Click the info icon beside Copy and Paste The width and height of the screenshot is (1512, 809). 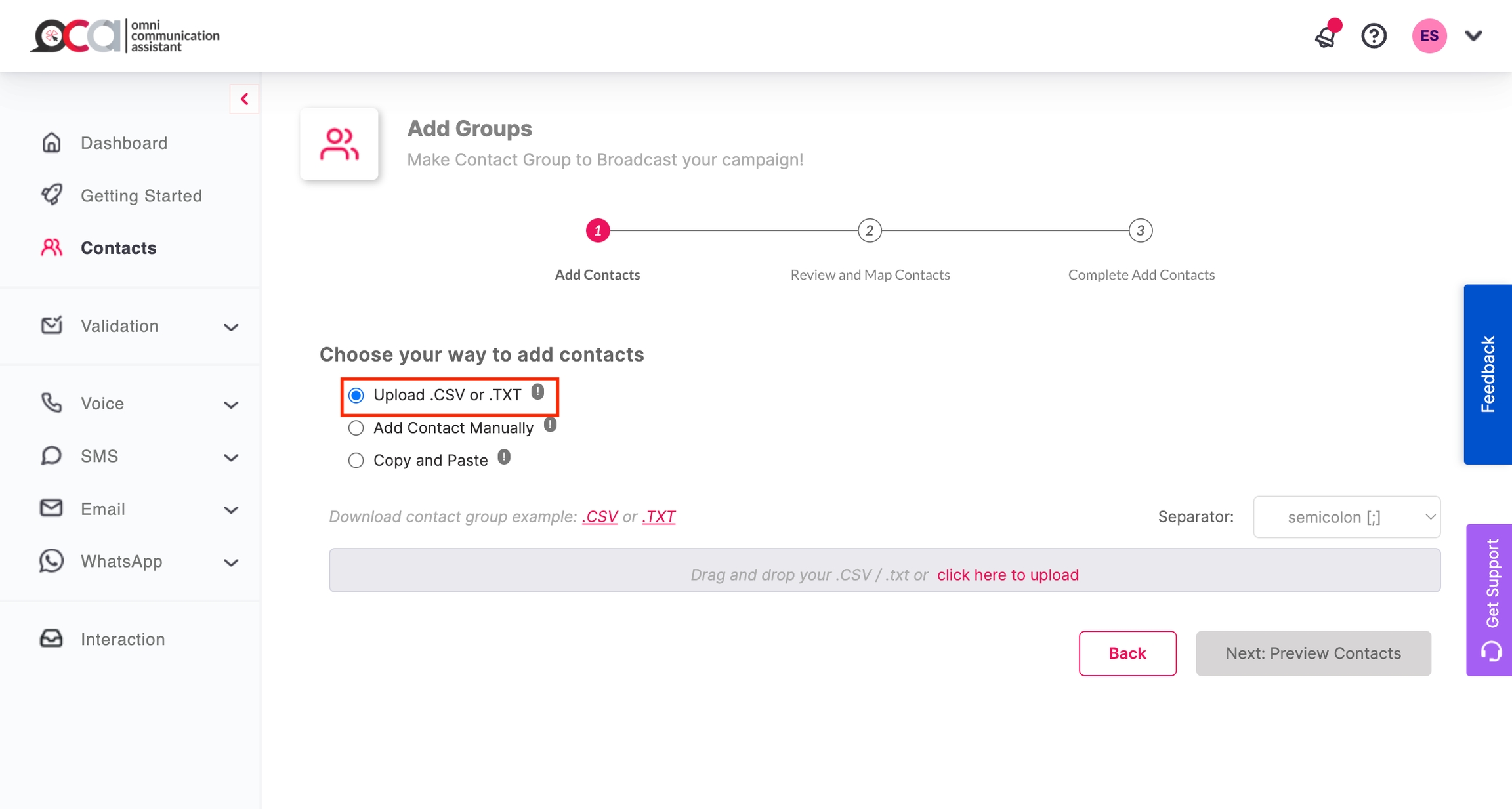[x=503, y=457]
